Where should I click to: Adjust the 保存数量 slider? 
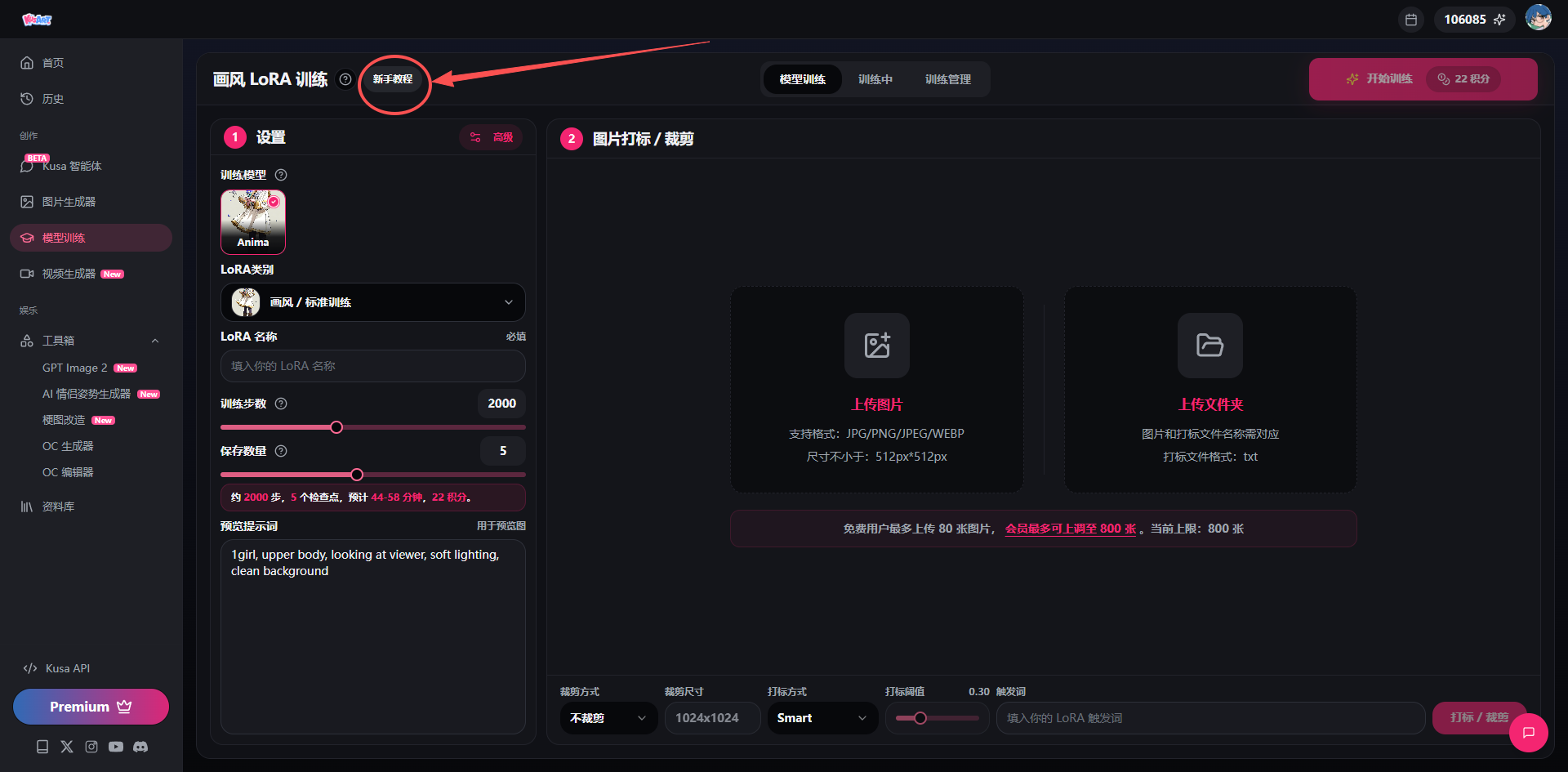click(x=357, y=475)
